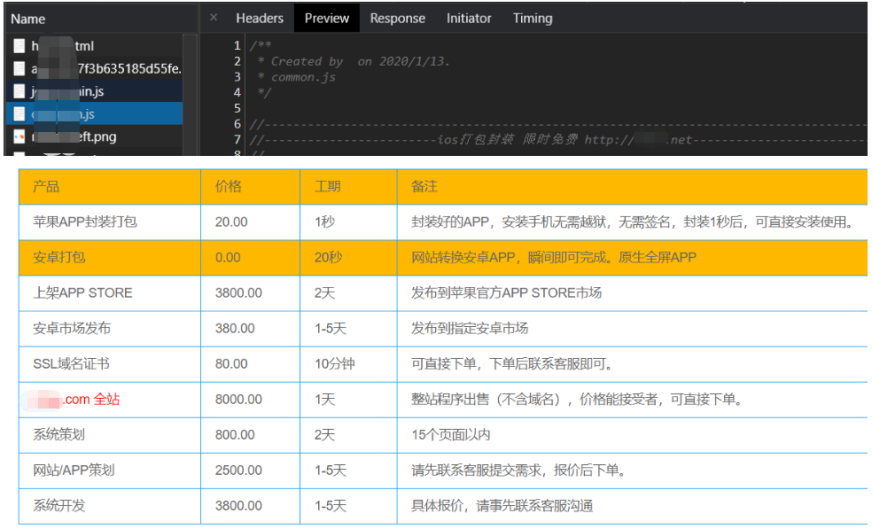Select the request ending in eft.png
The height and width of the screenshot is (530, 873).
(94, 137)
